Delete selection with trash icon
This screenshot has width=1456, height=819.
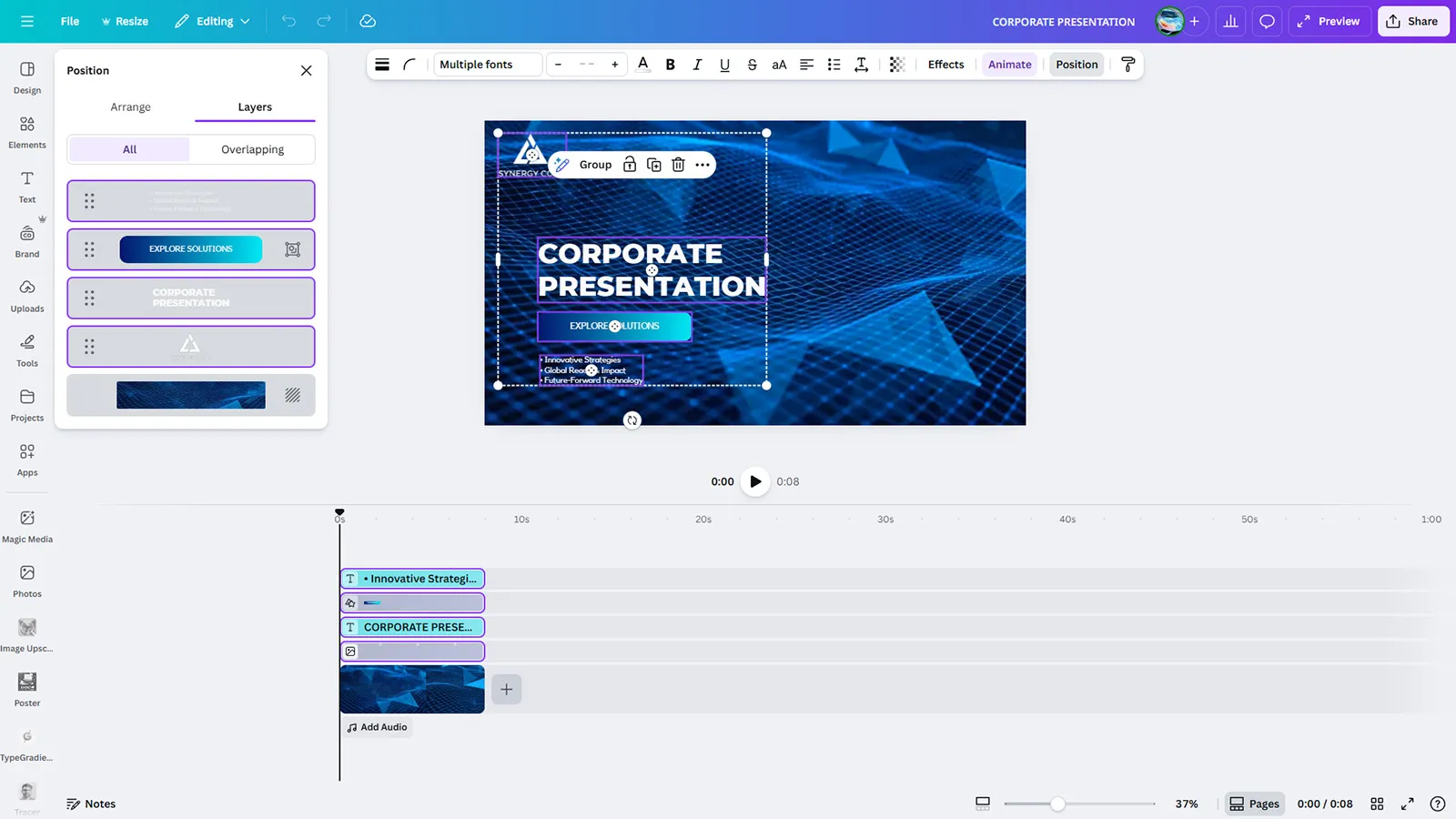pos(678,165)
